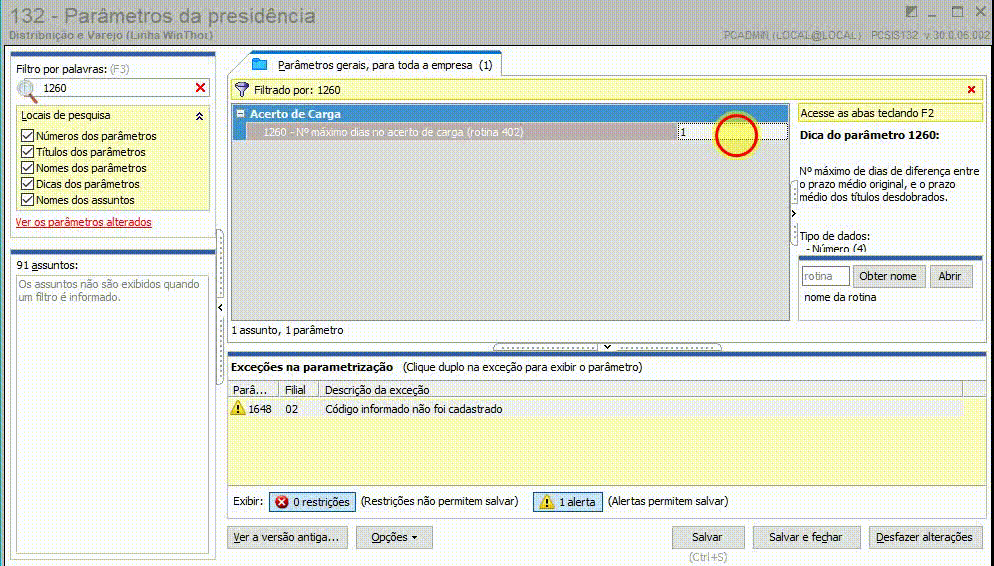The image size is (994, 566).
Task: Open 'Ver os parâmetros alterados' link
Action: [x=84, y=222]
